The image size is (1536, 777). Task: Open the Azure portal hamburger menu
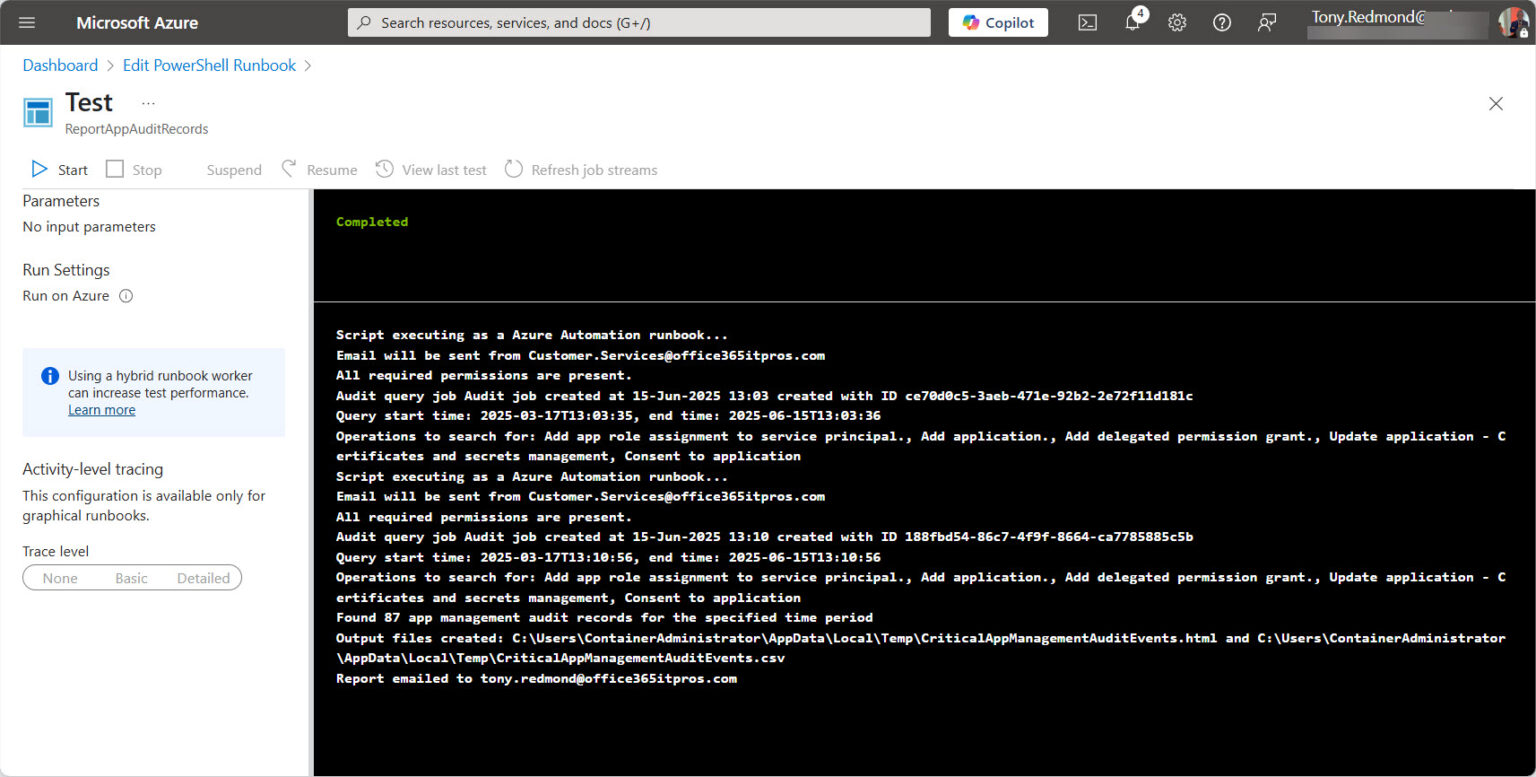pyautogui.click(x=27, y=22)
